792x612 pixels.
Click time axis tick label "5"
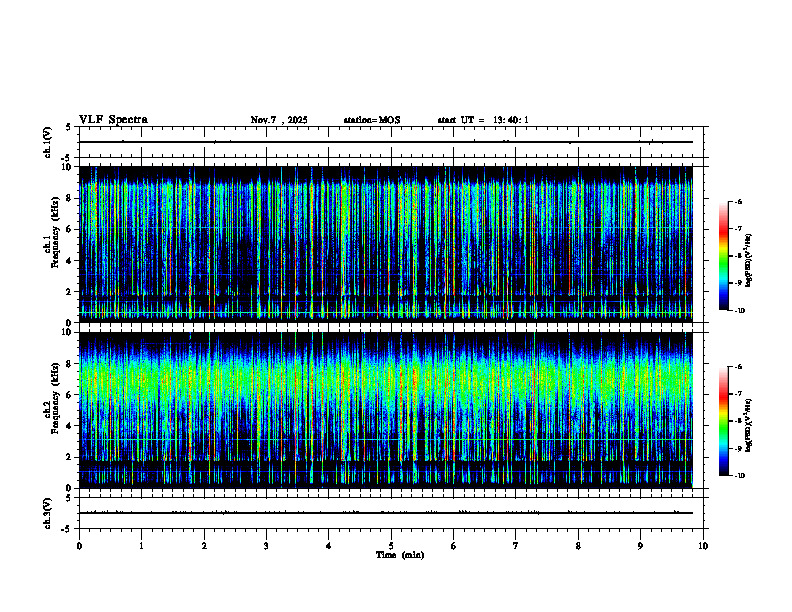[x=391, y=546]
